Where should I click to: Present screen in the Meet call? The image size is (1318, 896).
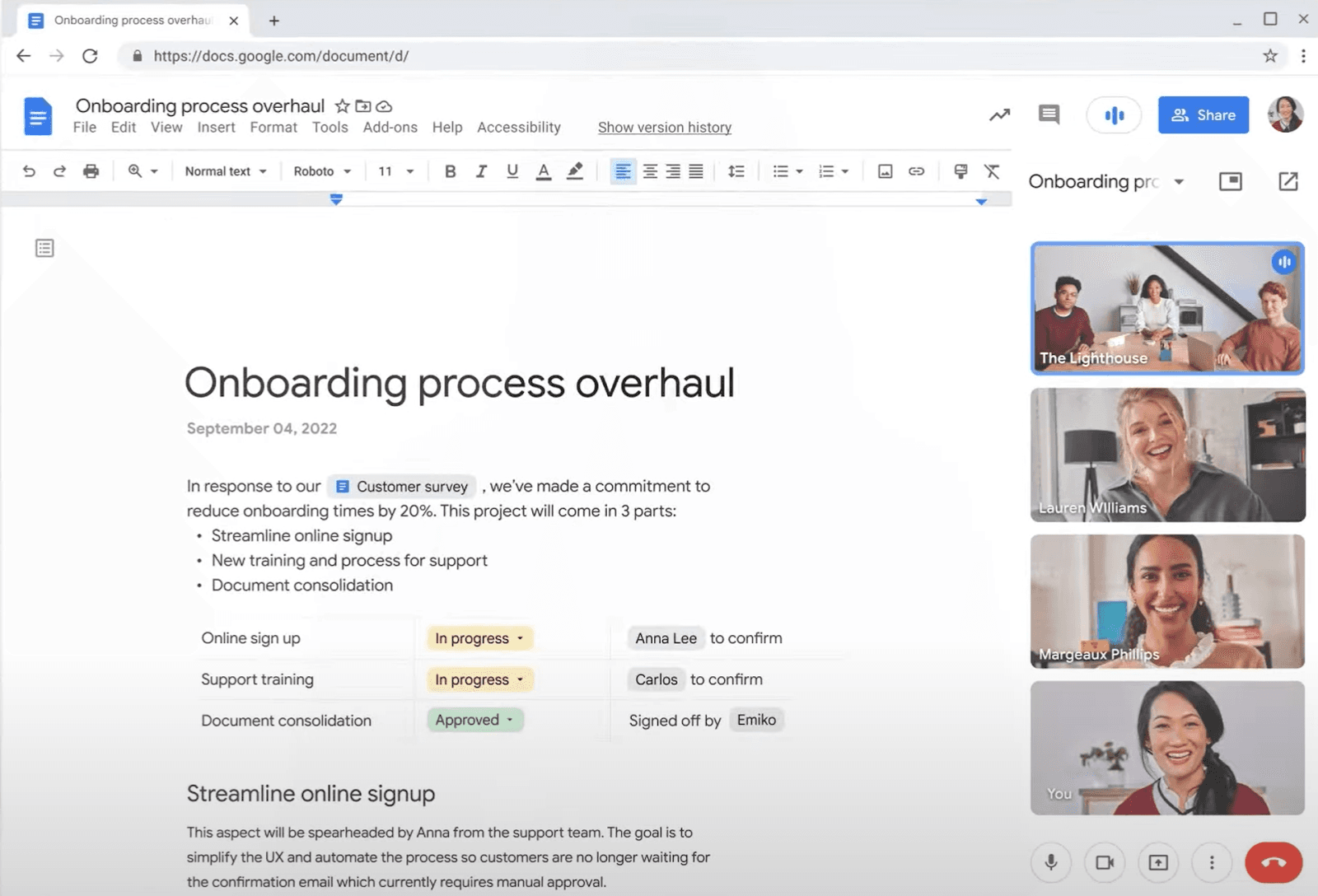(x=1158, y=862)
